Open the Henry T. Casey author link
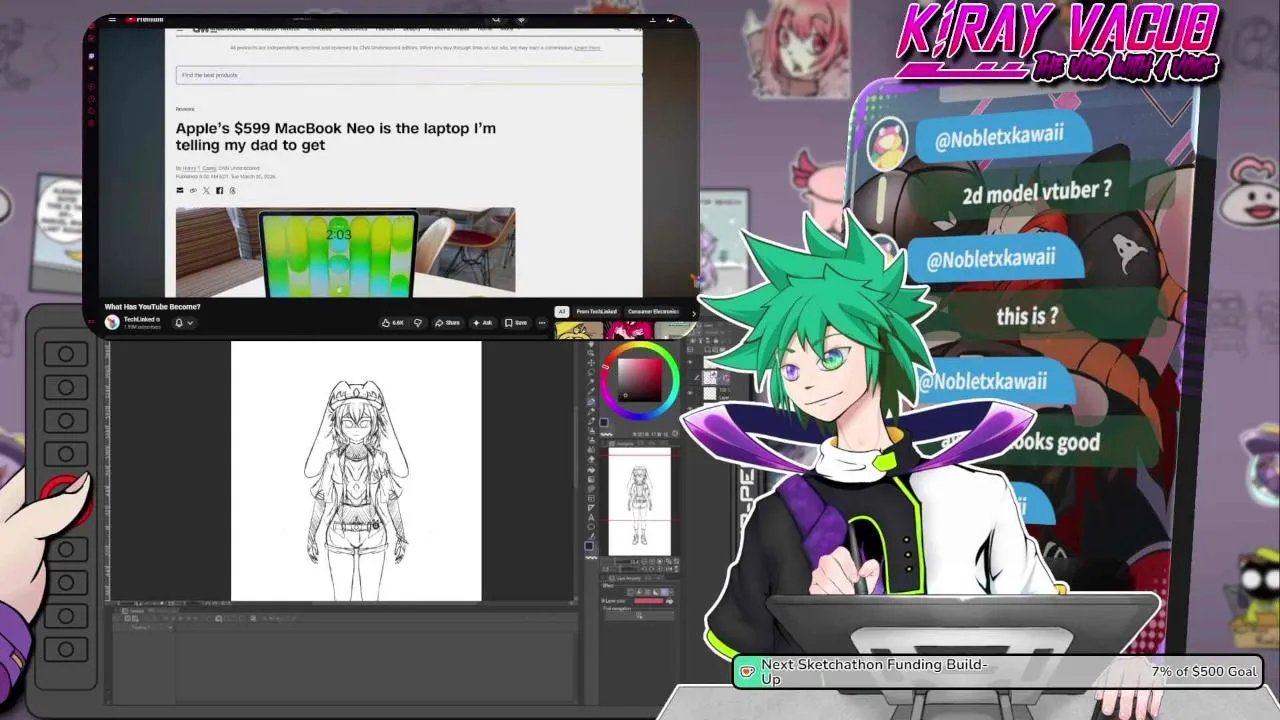This screenshot has height=720, width=1280. click(x=199, y=168)
